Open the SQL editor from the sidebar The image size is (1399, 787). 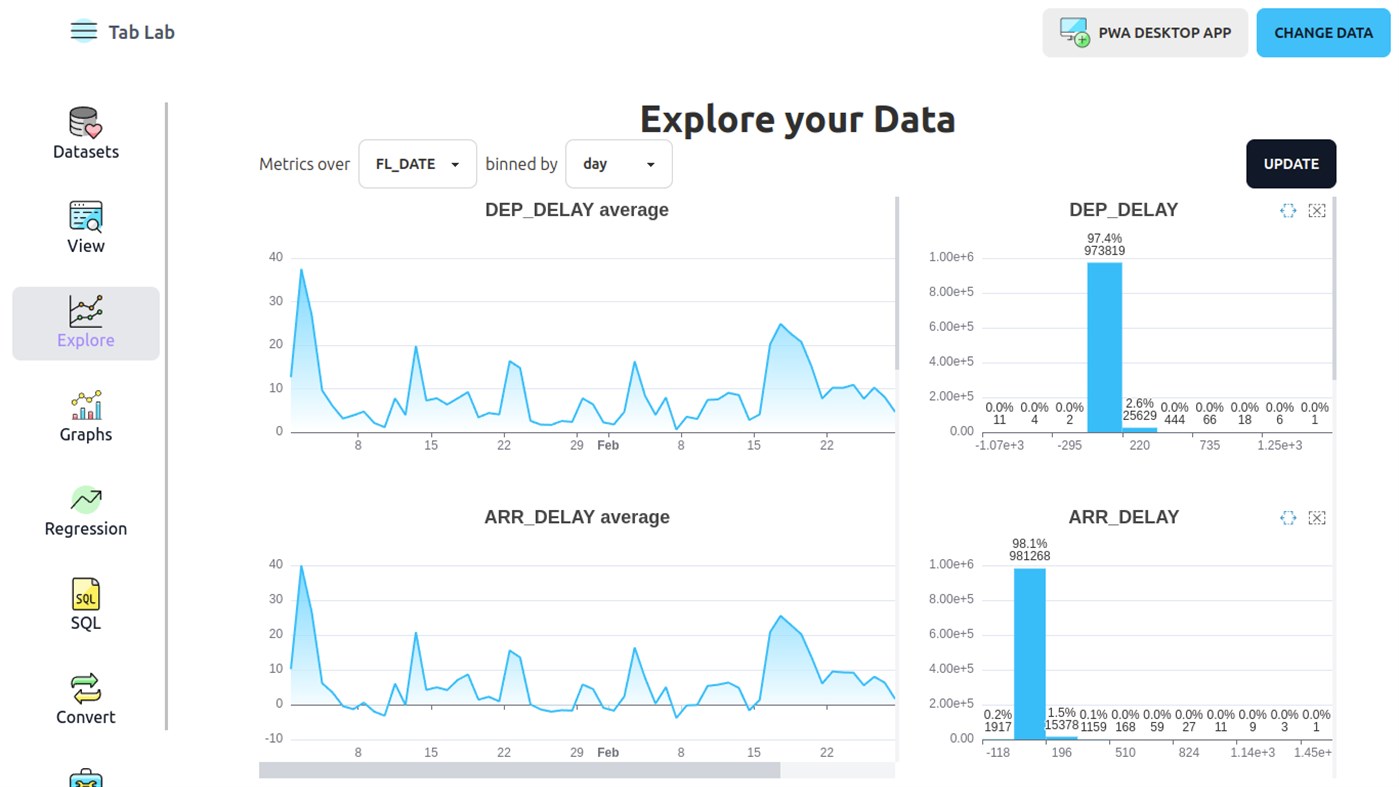click(x=86, y=605)
